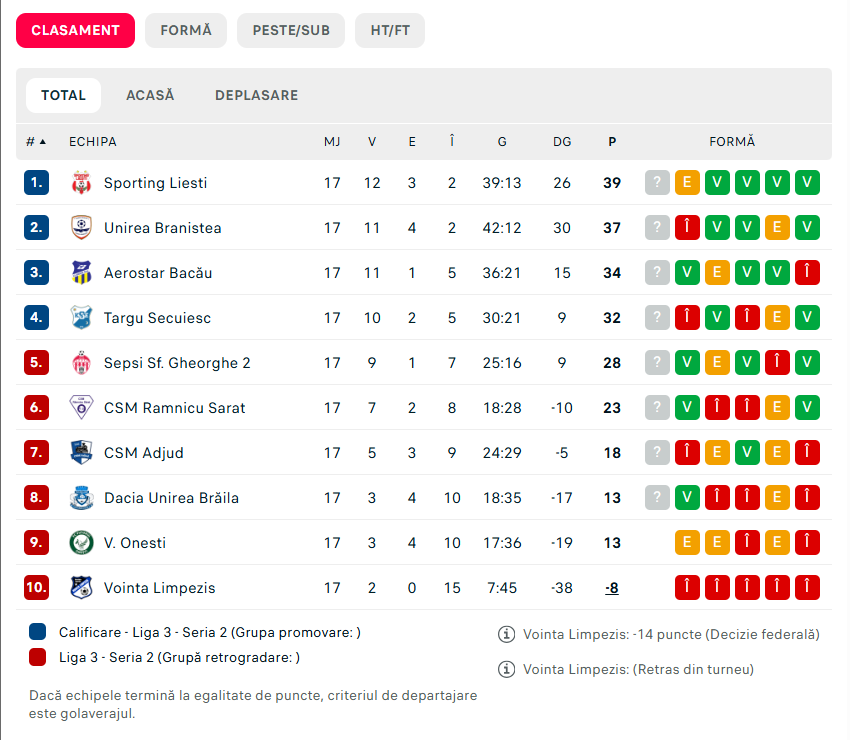Select Sepsi Sf. Gheorghe 2 logo
Image resolution: width=850 pixels, height=740 pixels.
(x=81, y=363)
